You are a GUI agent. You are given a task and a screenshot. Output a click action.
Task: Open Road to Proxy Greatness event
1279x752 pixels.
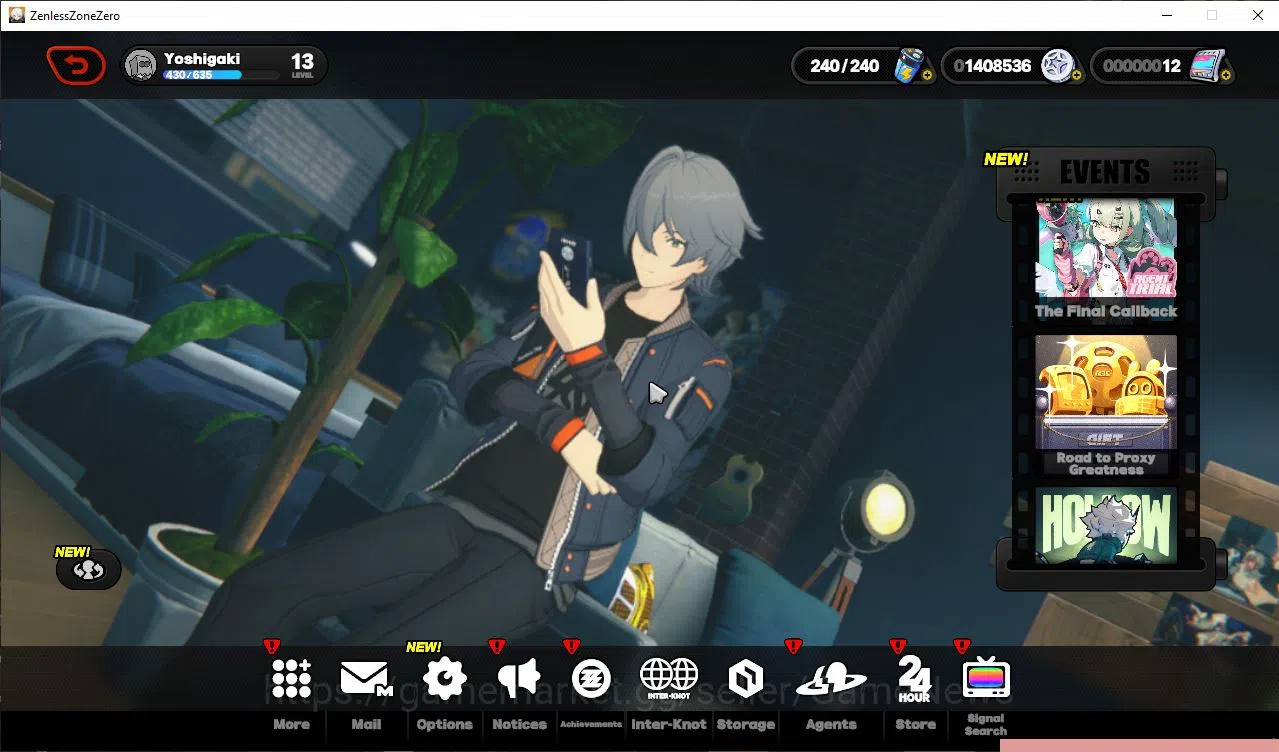click(1105, 406)
